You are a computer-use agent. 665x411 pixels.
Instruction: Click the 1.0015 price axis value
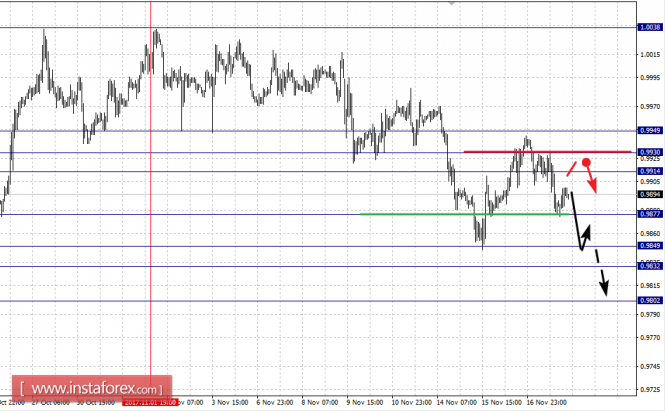(650, 54)
